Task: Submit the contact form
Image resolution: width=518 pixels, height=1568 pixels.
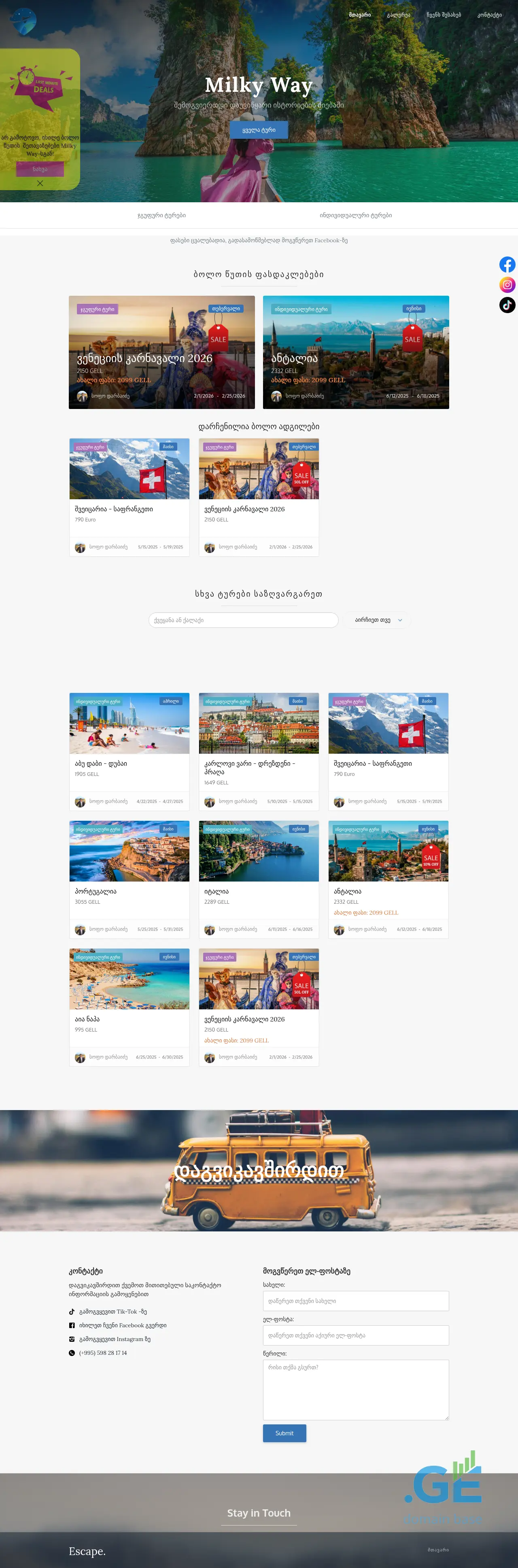Action: 284,1433
